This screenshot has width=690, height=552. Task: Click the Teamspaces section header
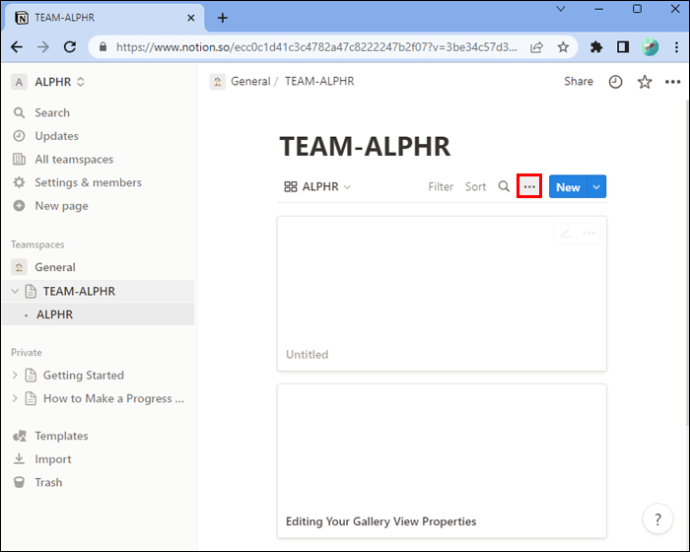click(x=38, y=244)
